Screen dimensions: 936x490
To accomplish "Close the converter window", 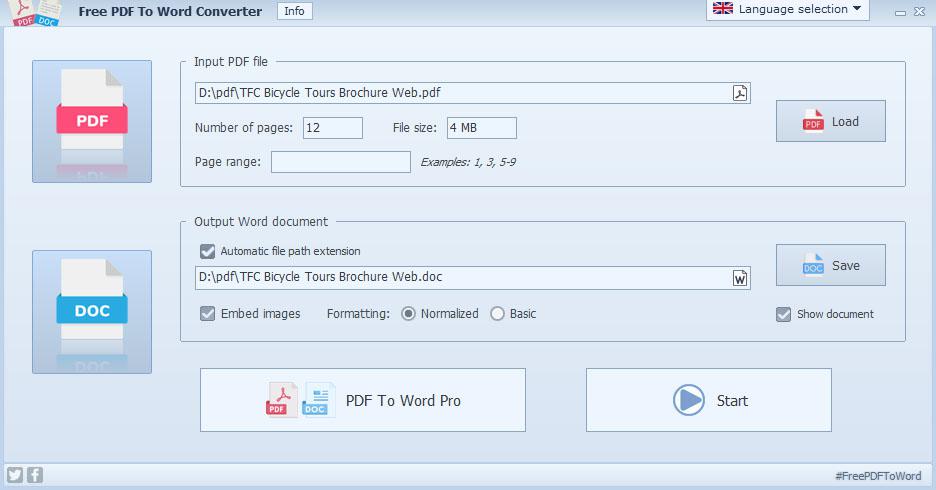I will click(x=919, y=11).
